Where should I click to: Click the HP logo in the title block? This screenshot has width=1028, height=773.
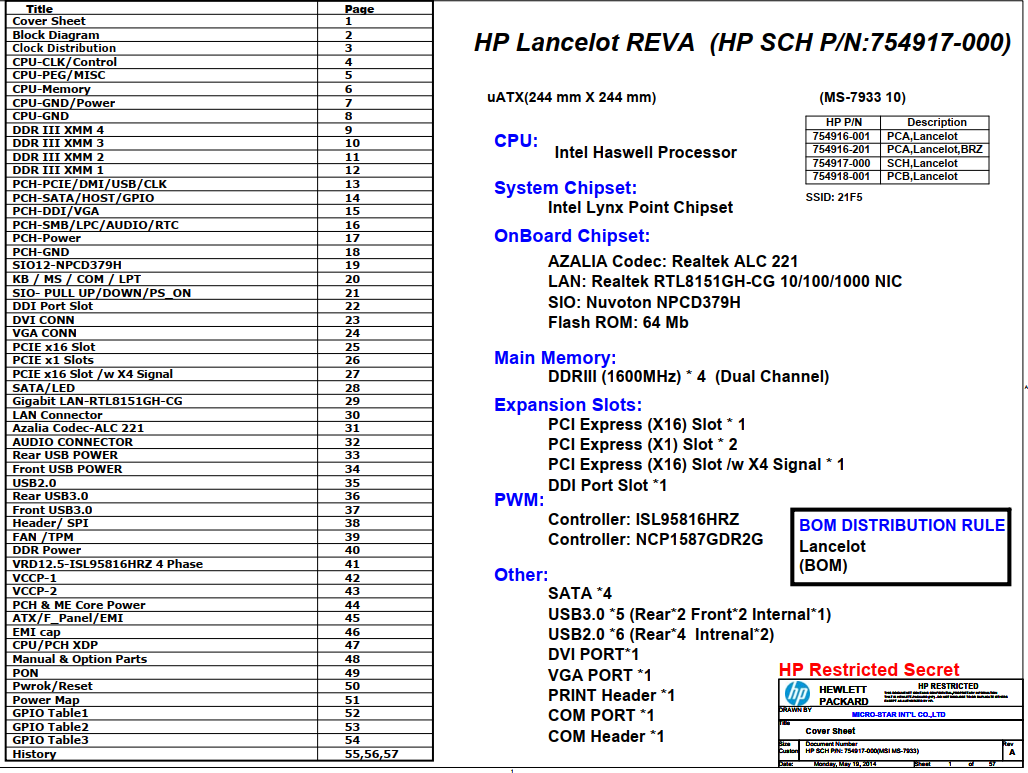[x=797, y=694]
